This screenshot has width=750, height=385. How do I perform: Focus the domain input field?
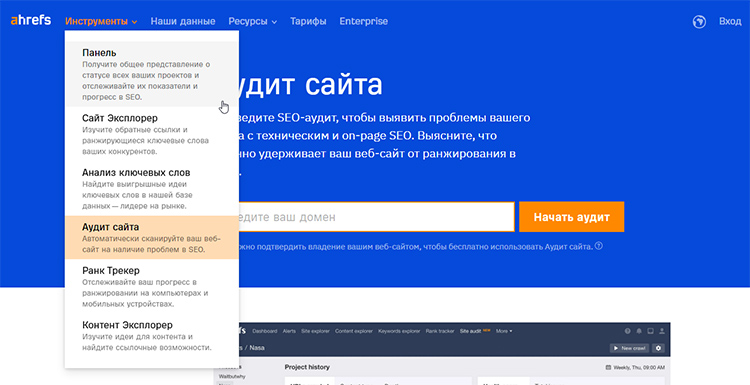376,217
